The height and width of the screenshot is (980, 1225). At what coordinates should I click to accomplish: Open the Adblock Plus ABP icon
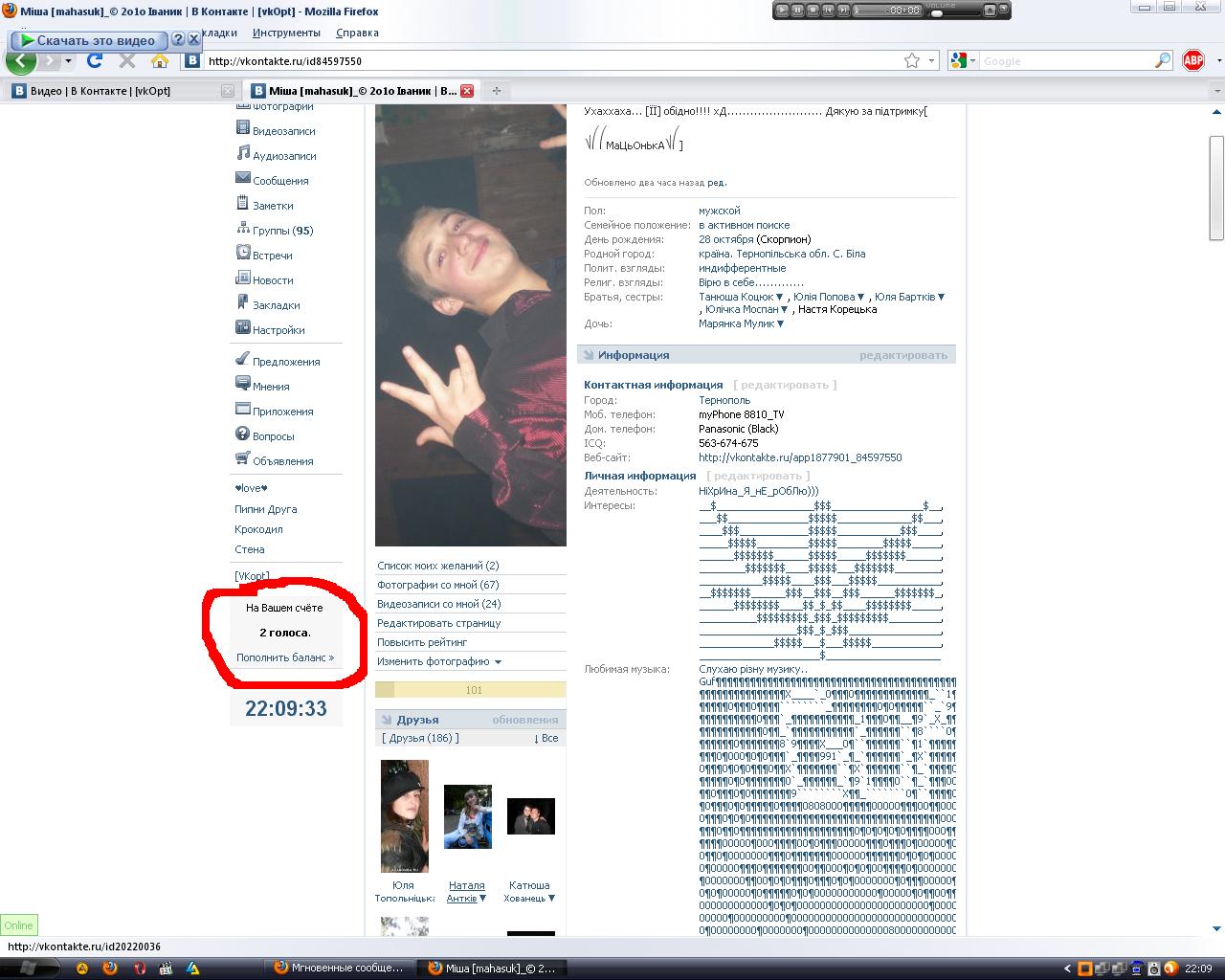pyautogui.click(x=1193, y=60)
